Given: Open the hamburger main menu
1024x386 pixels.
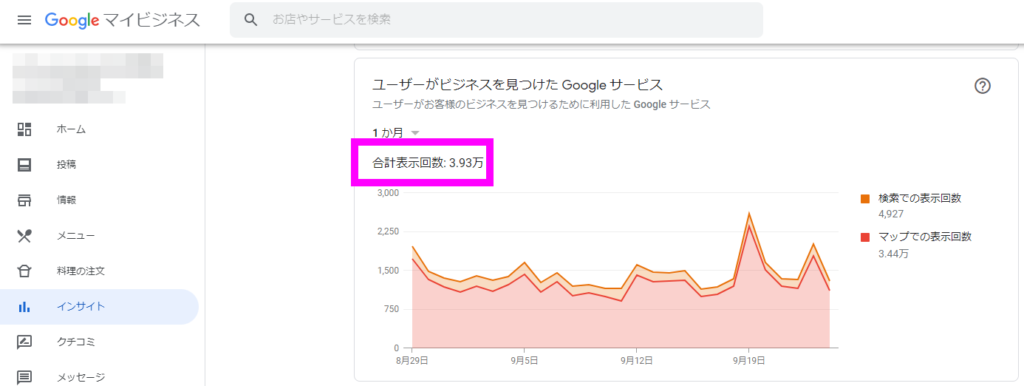Looking at the screenshot, I should (x=24, y=20).
